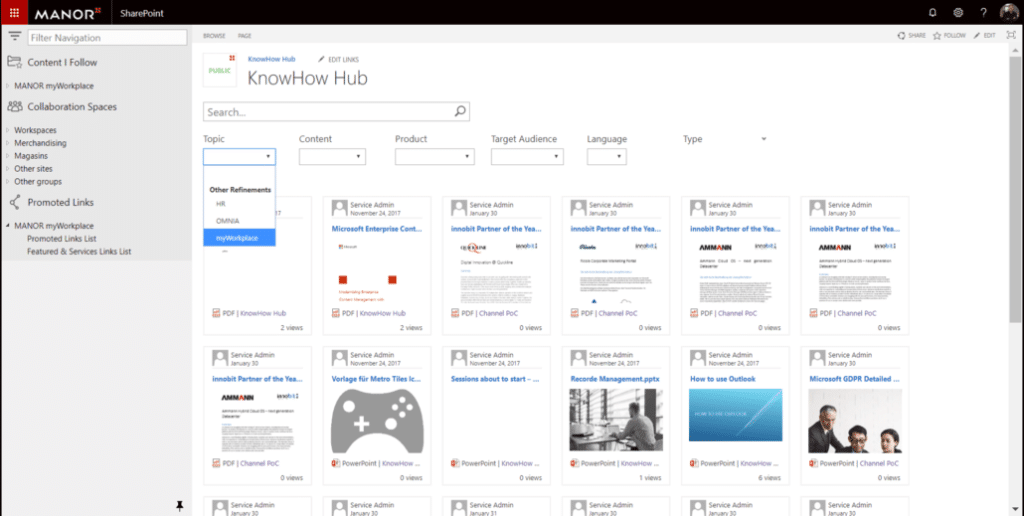The image size is (1024, 516).
Task: Open the app launcher waffle icon
Action: pyautogui.click(x=14, y=12)
